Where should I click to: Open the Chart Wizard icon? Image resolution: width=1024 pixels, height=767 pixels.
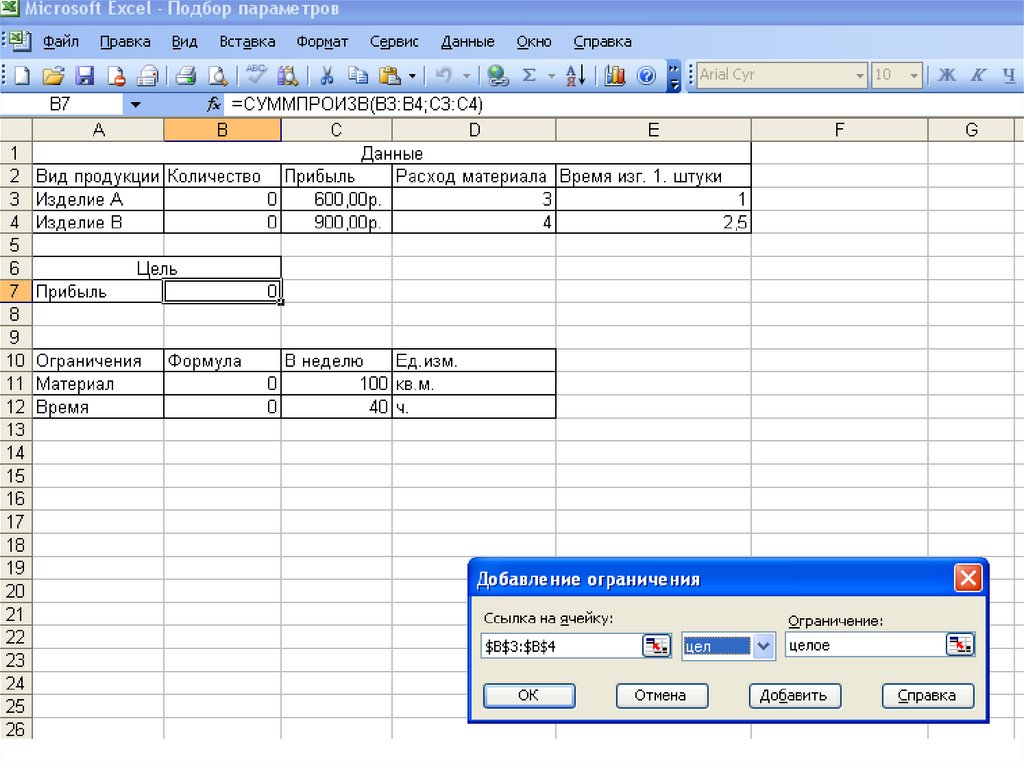tap(615, 75)
